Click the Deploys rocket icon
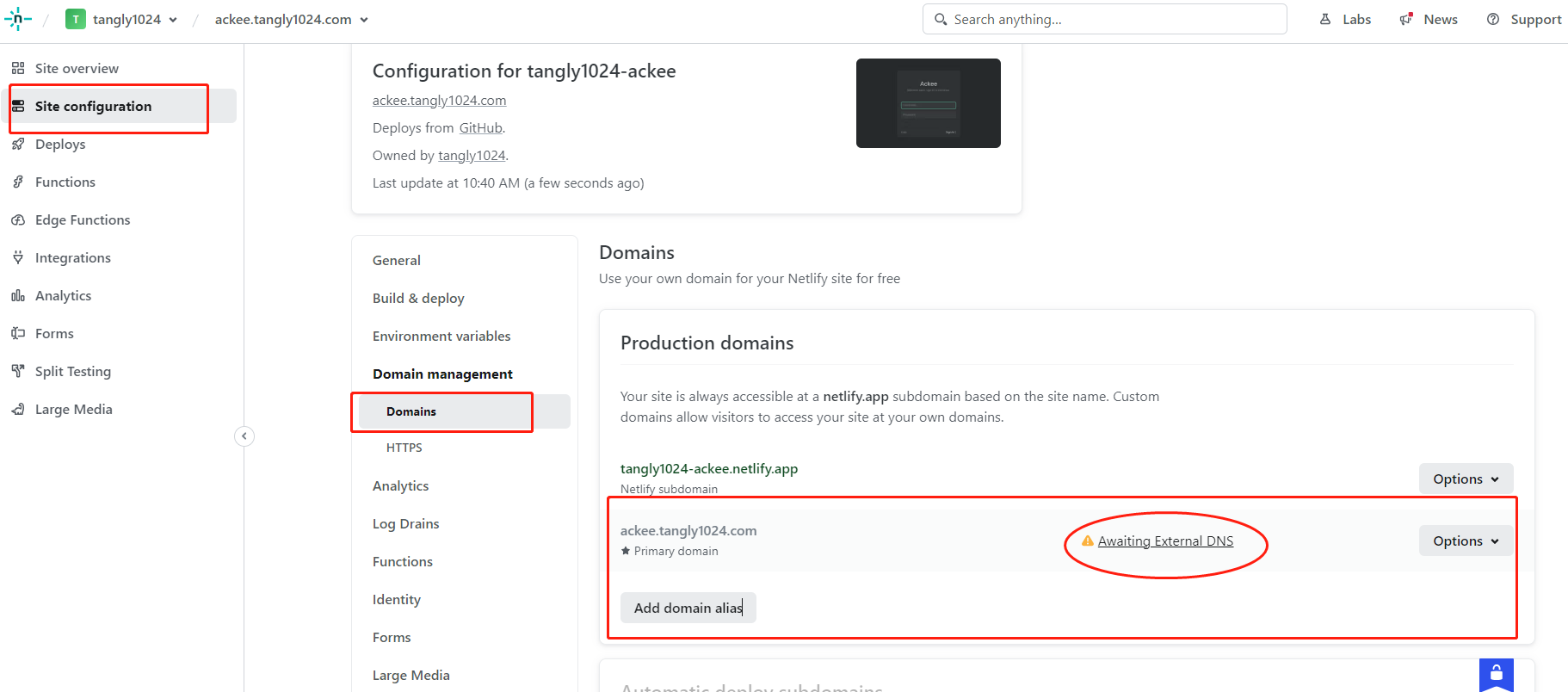The width and height of the screenshot is (1568, 692). 18,144
